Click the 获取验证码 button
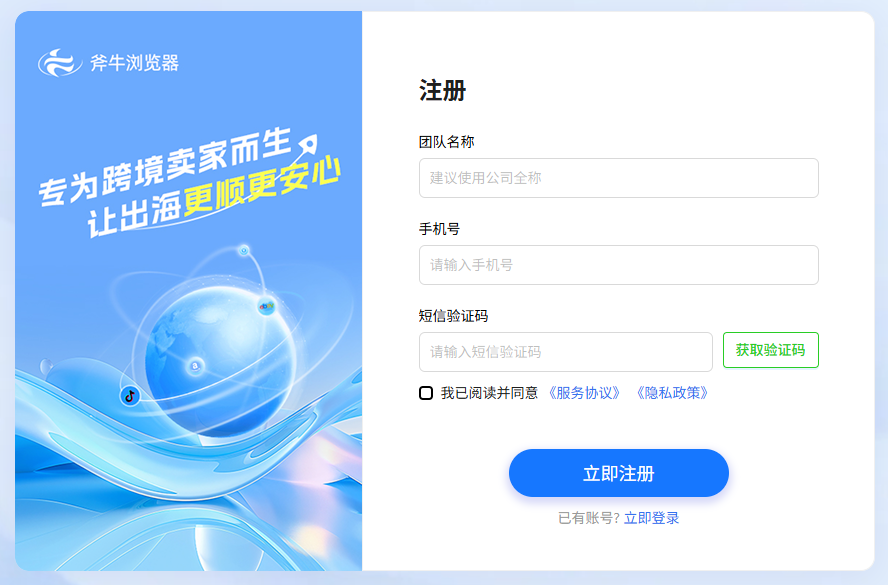This screenshot has width=888, height=585. point(771,350)
